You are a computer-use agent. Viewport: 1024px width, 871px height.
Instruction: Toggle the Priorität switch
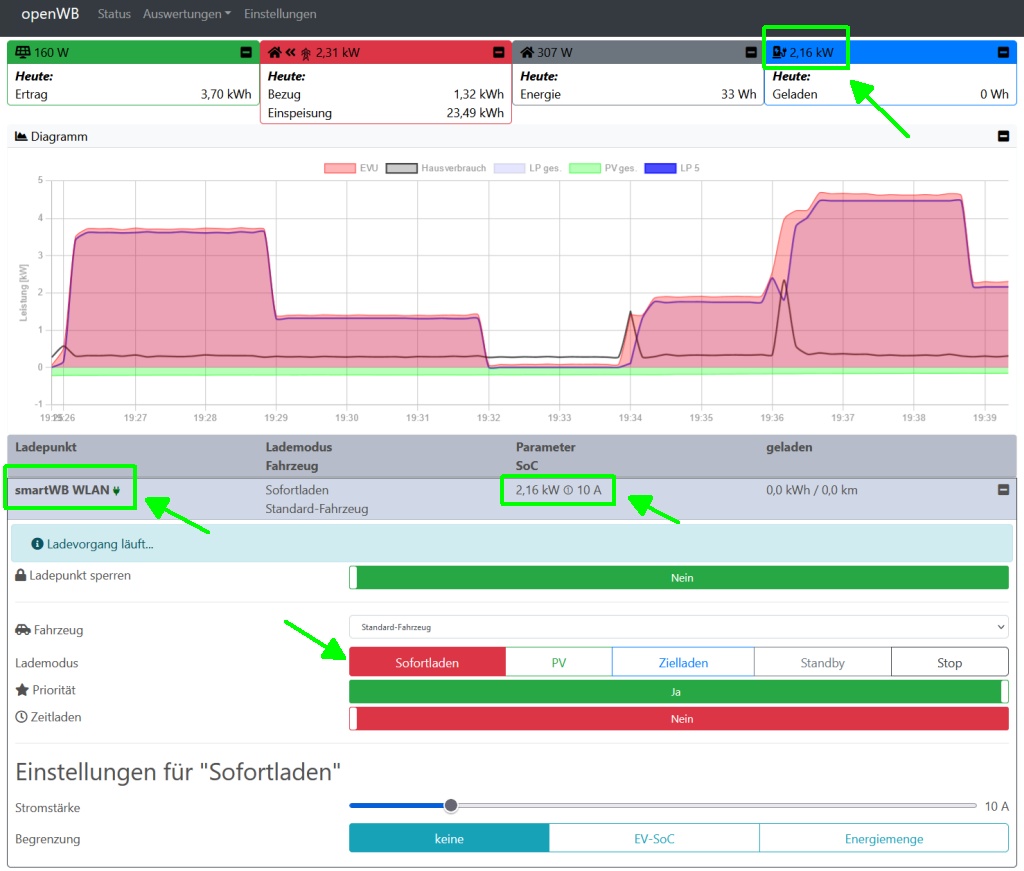tap(678, 691)
